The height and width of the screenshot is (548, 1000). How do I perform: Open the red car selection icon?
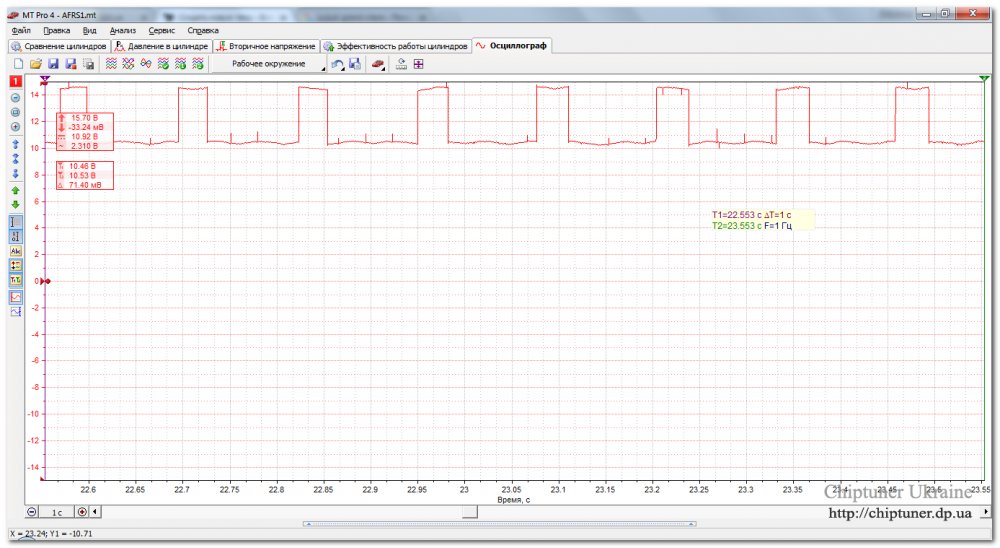click(x=378, y=64)
